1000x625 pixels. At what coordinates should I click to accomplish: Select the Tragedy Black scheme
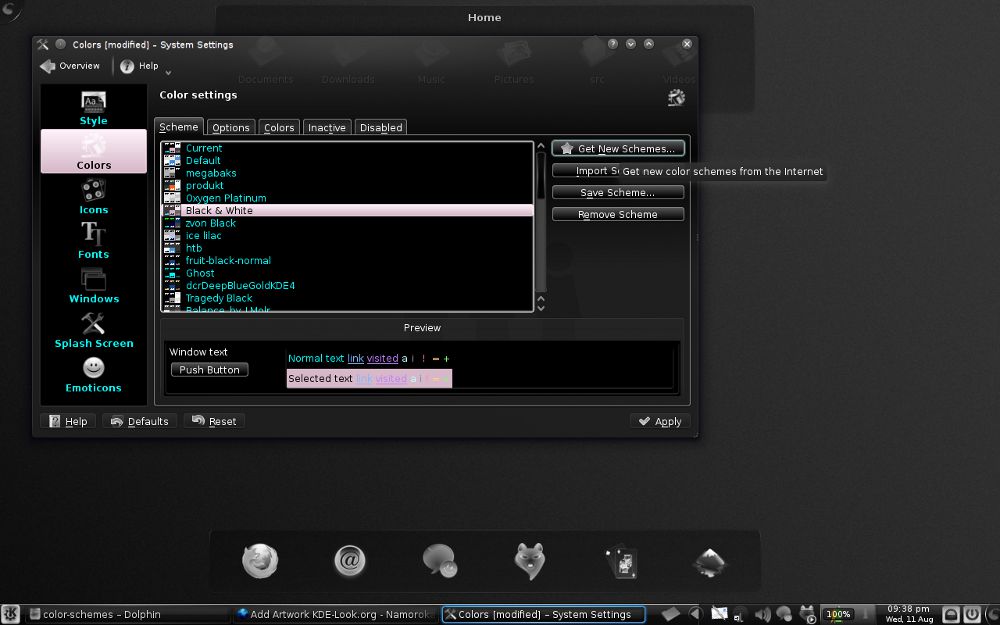pyautogui.click(x=348, y=298)
